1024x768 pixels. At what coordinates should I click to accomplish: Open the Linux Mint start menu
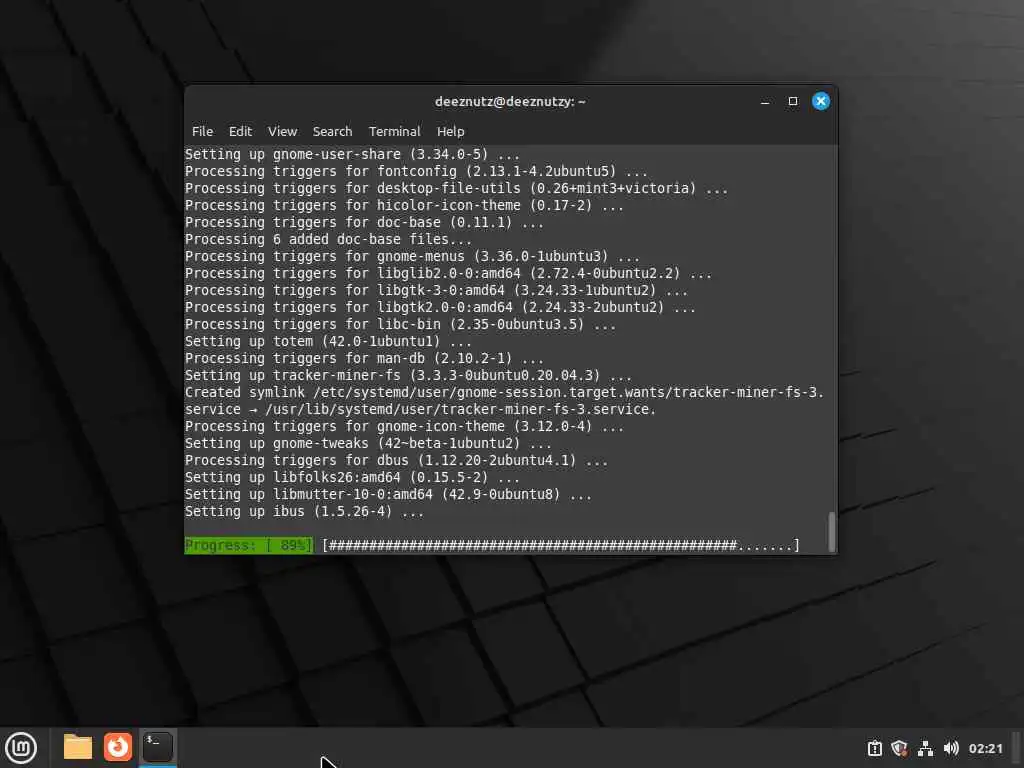click(21, 748)
